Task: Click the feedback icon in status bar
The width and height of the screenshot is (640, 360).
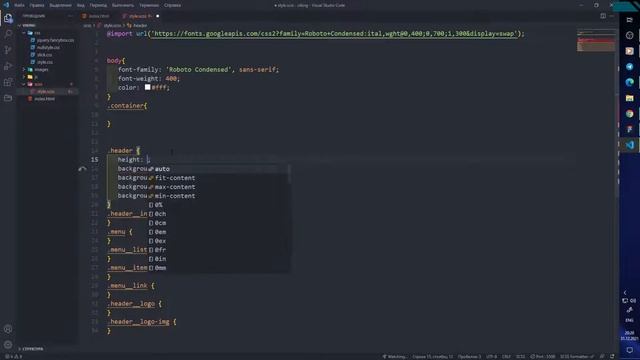Action: click(602, 356)
